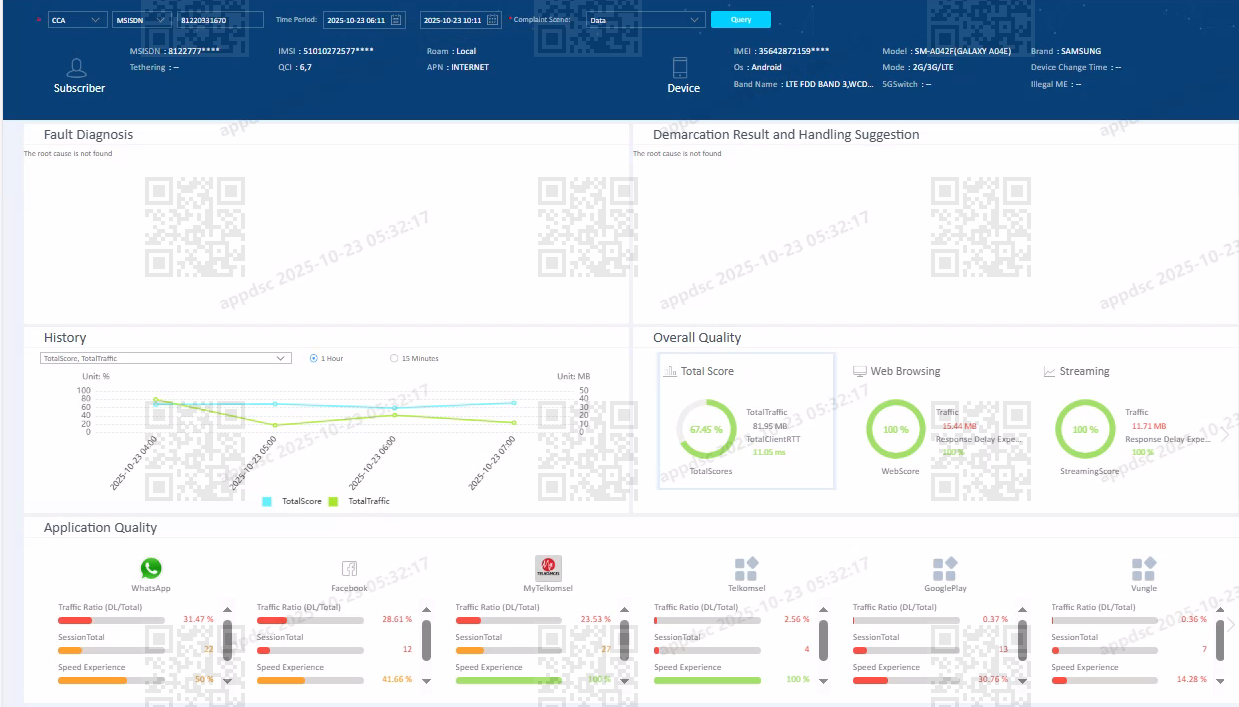Open calendar for start time 06:11
1239x707 pixels.
pos(396,19)
